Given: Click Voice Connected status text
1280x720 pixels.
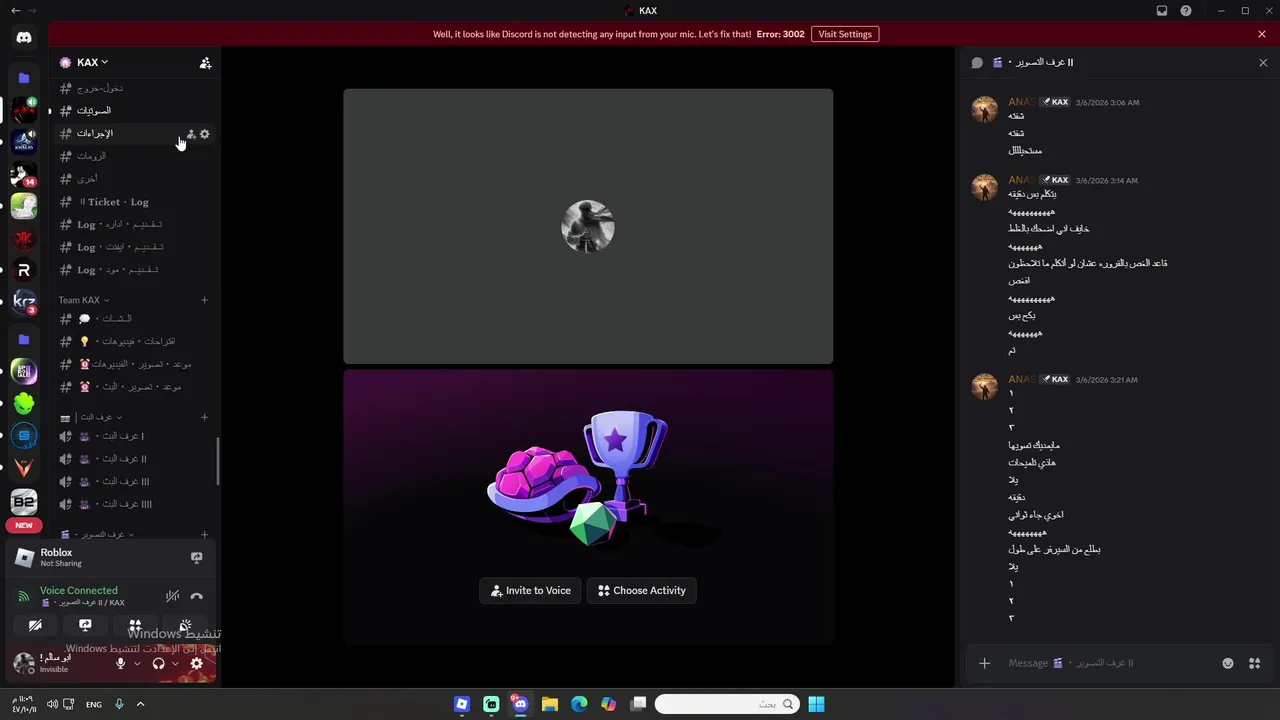Looking at the screenshot, I should (79, 590).
